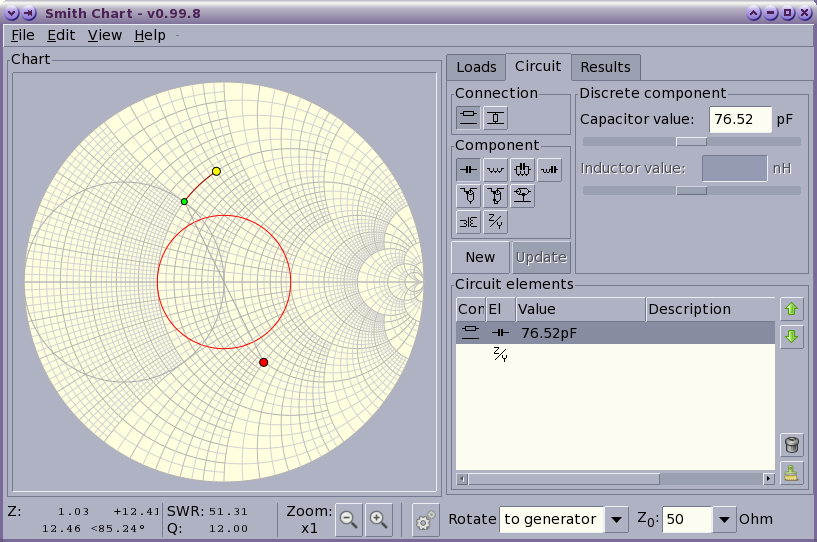817x542 pixels.
Task: Choose the capacitor component
Action: 468,169
